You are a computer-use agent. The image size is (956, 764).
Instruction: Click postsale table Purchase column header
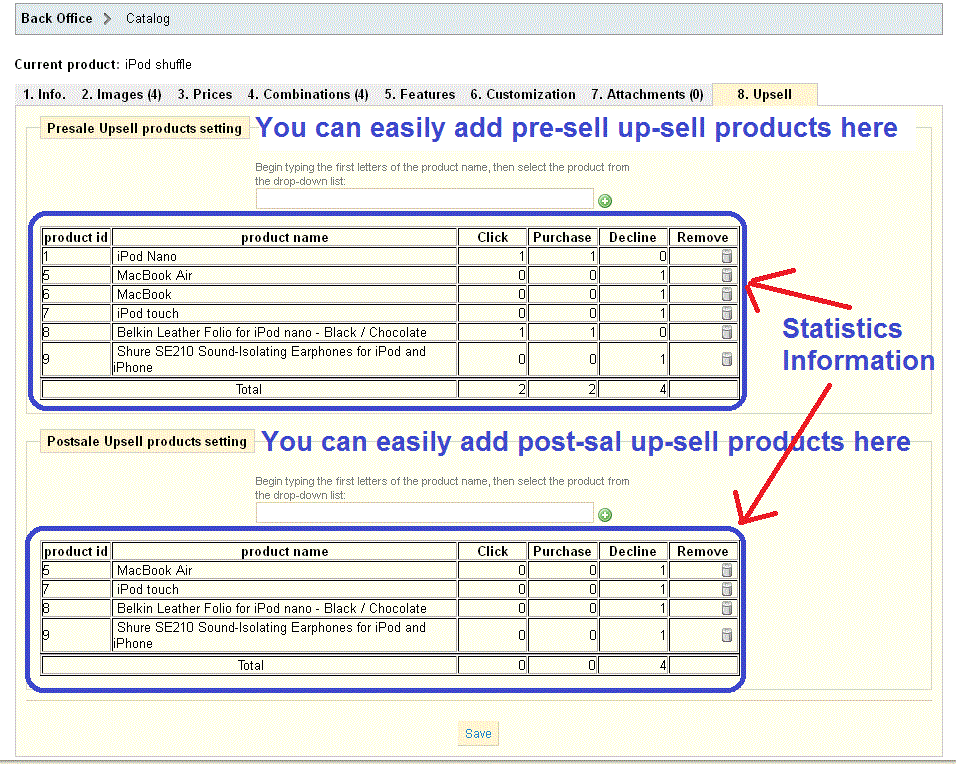coord(562,551)
